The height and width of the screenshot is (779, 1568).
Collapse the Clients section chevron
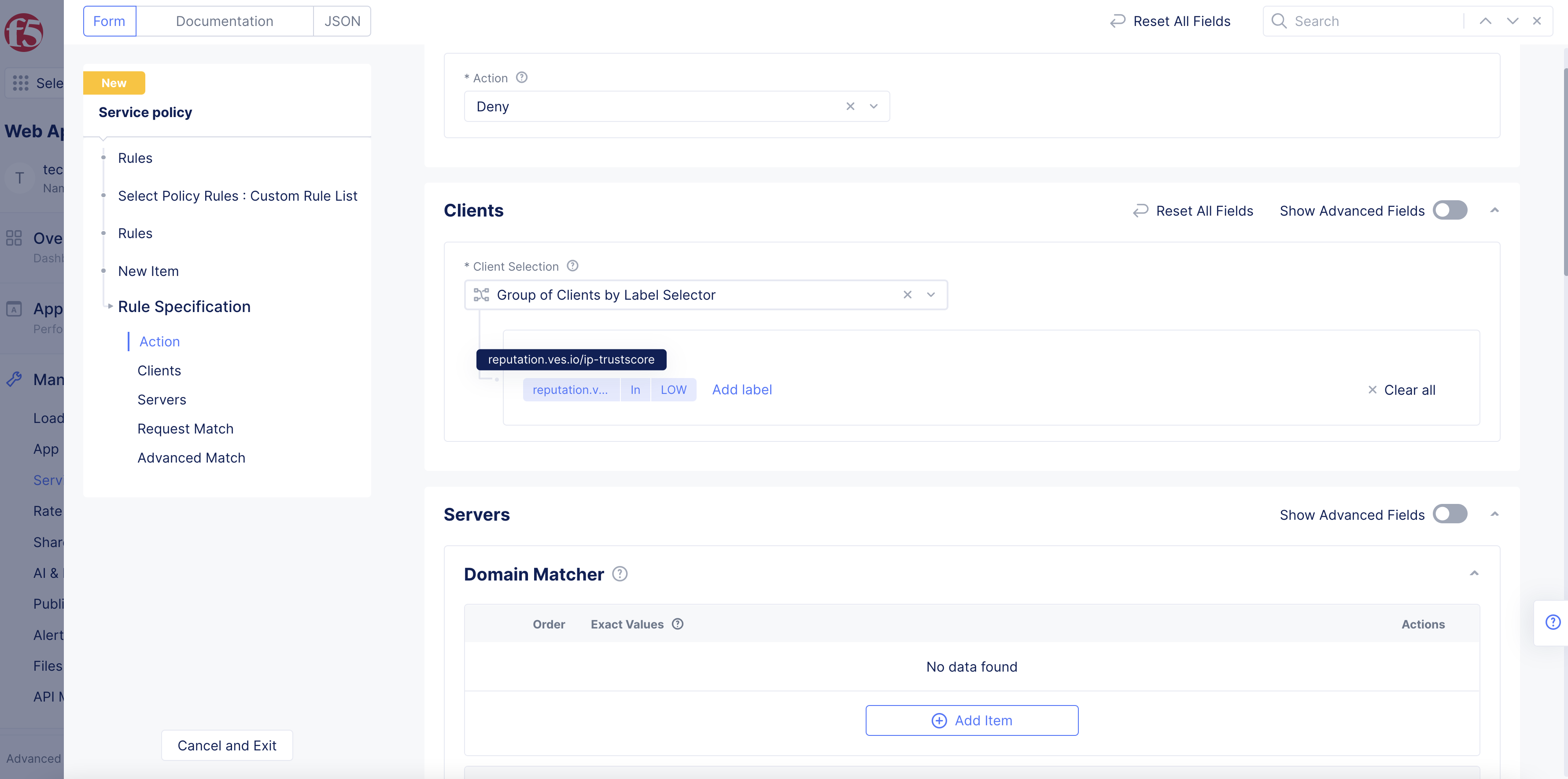point(1494,210)
